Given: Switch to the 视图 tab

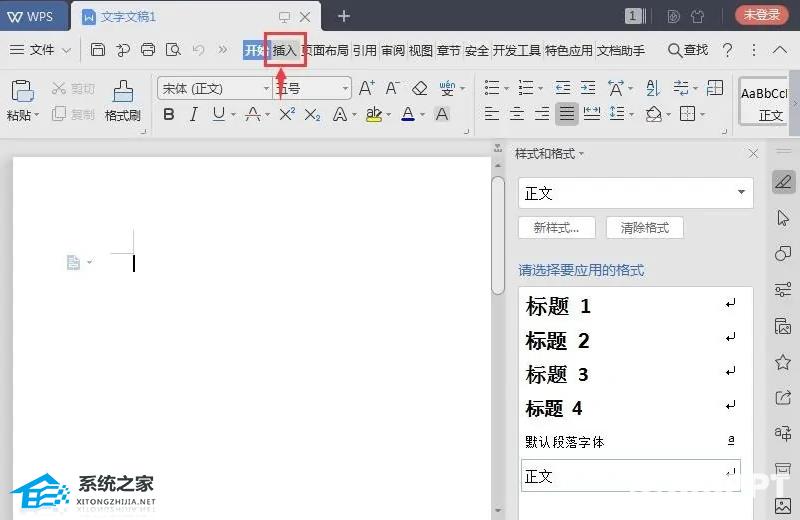Looking at the screenshot, I should tap(421, 50).
